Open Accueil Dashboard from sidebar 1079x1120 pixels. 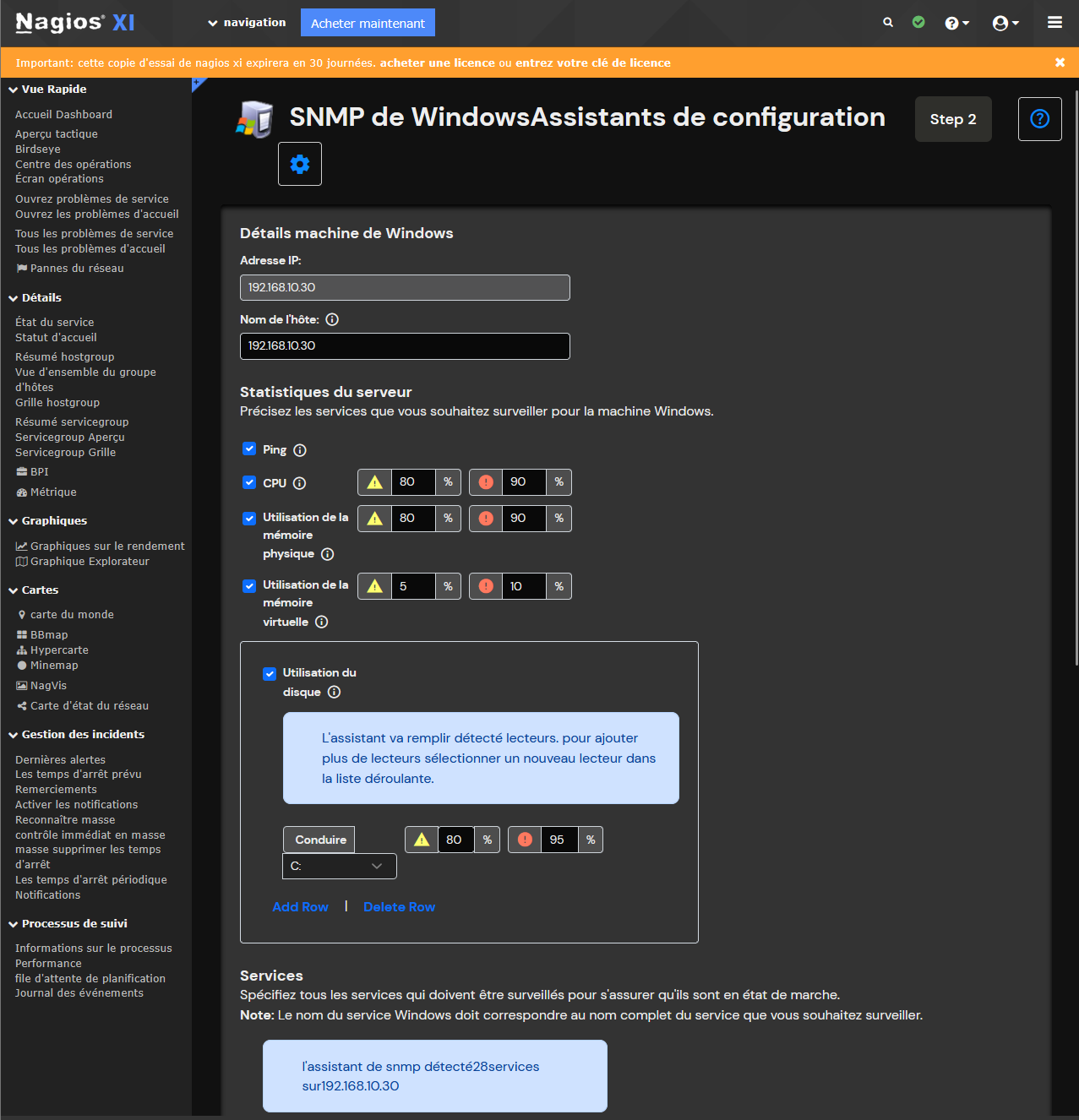pos(63,115)
